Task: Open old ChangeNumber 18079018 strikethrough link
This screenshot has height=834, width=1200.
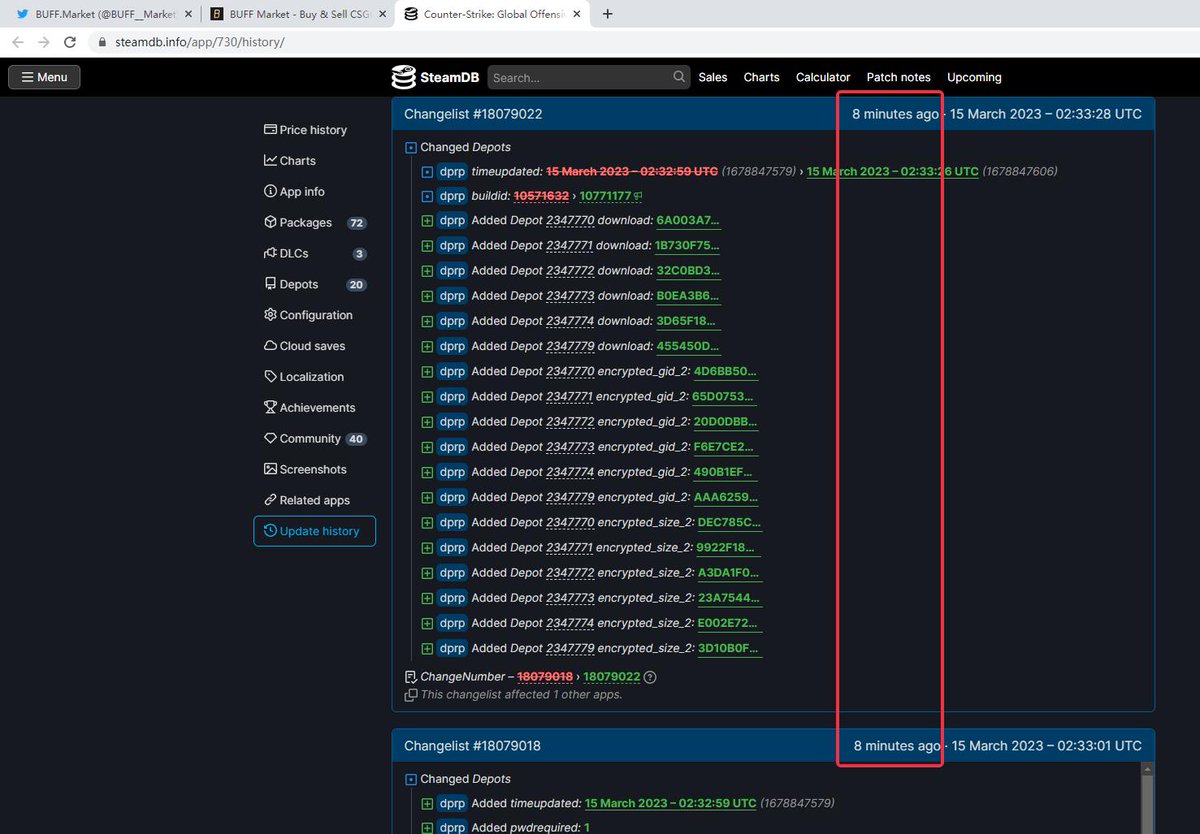Action: pos(545,677)
